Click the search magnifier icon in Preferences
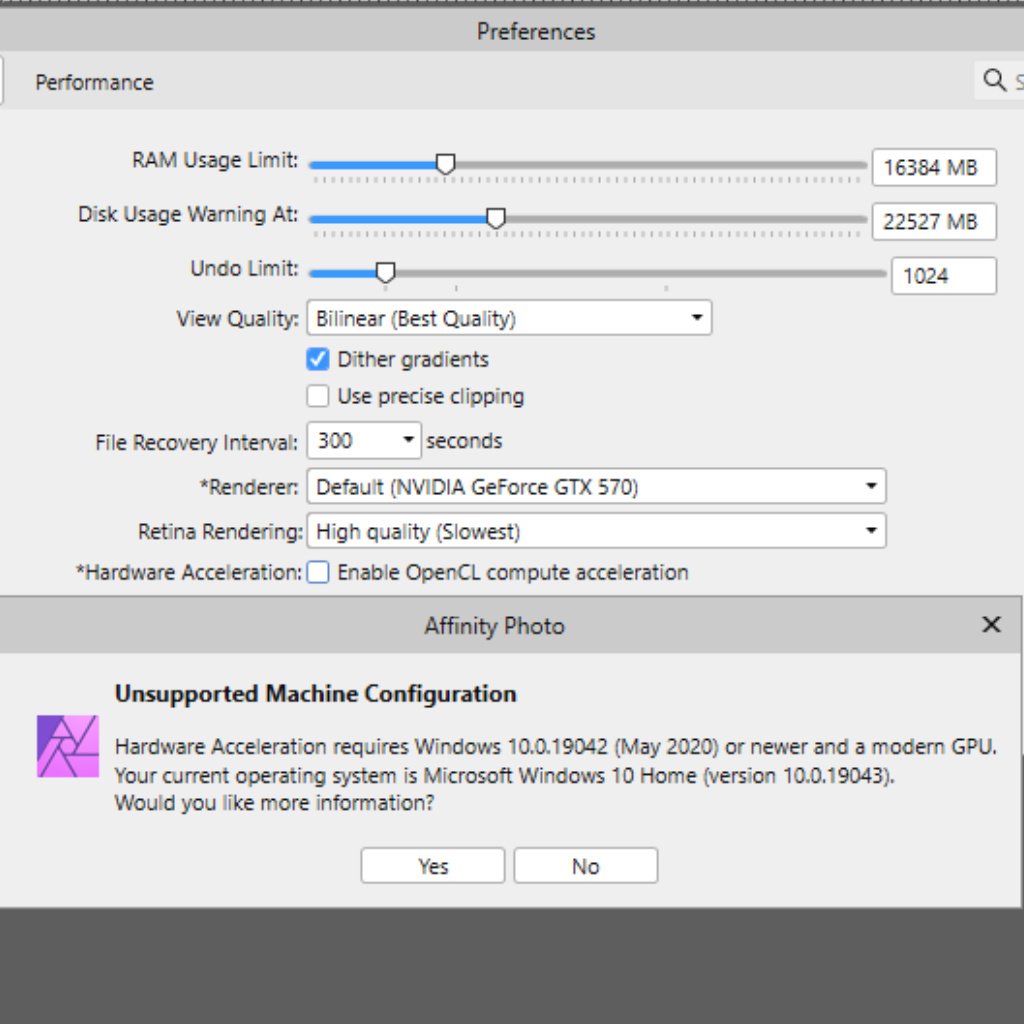Viewport: 1024px width, 1024px height. point(994,80)
